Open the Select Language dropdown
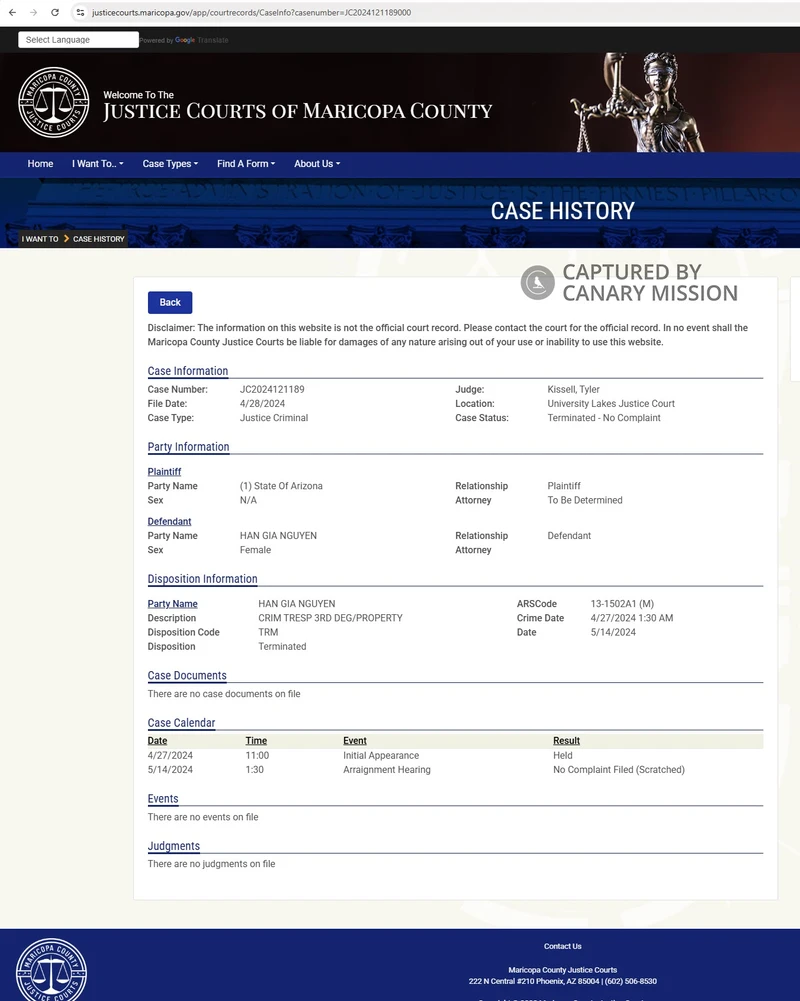800x1001 pixels. [79, 40]
